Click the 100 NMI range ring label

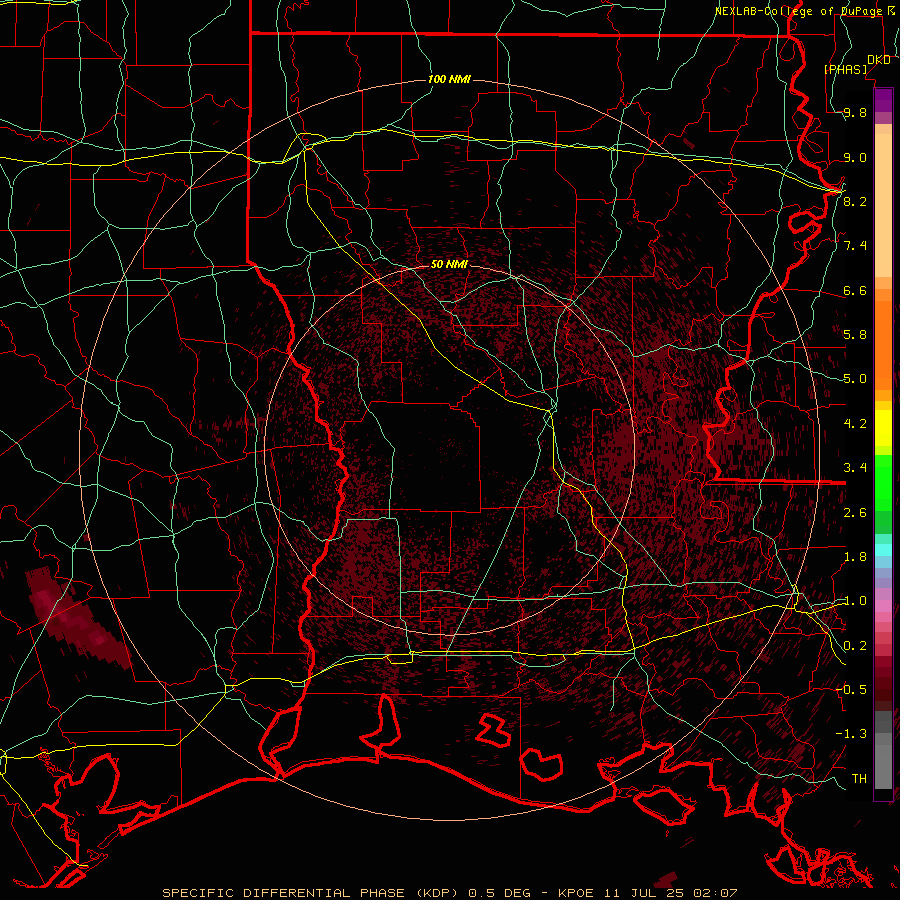[x=449, y=79]
